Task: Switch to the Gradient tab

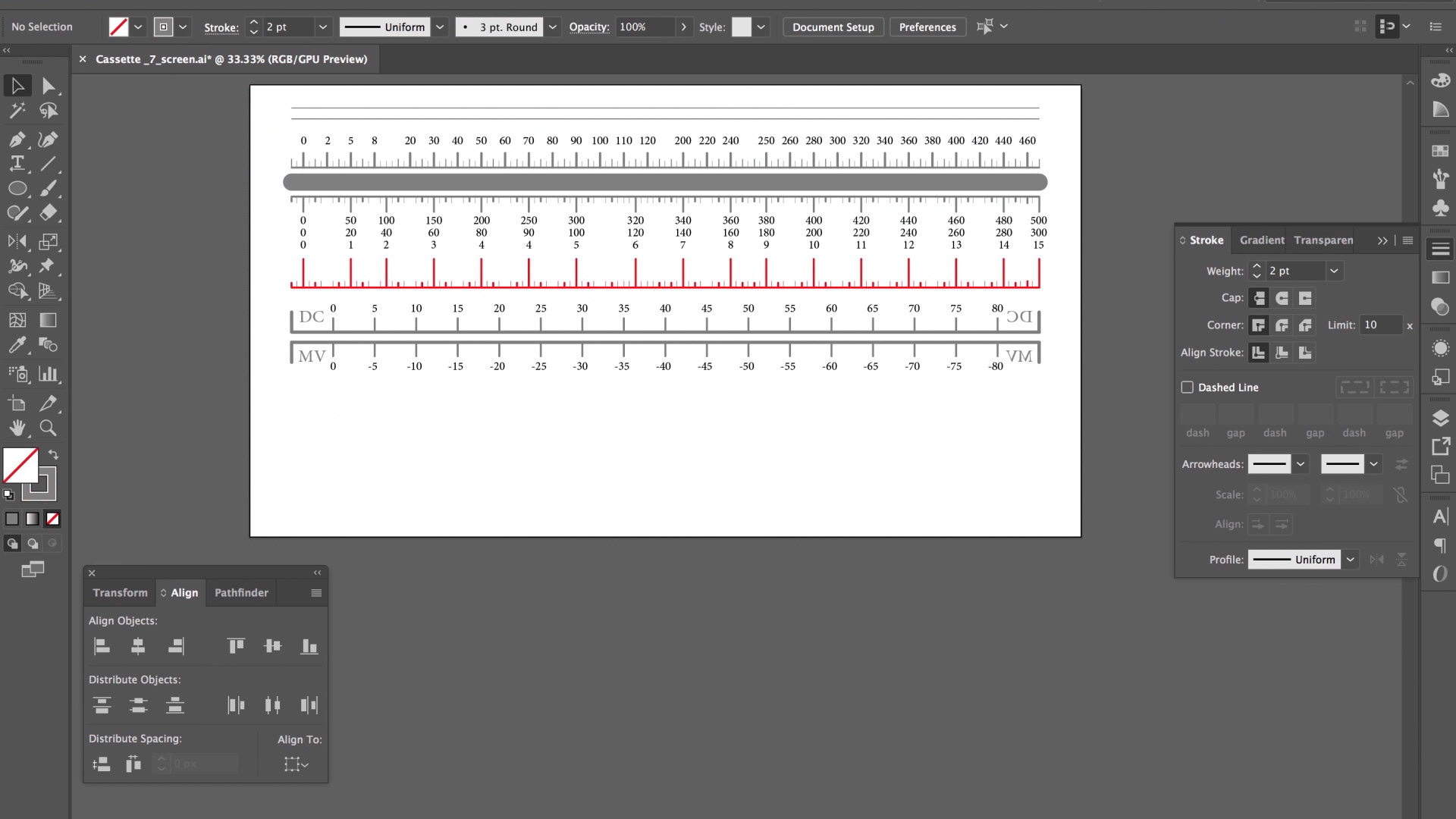Action: pyautogui.click(x=1261, y=240)
